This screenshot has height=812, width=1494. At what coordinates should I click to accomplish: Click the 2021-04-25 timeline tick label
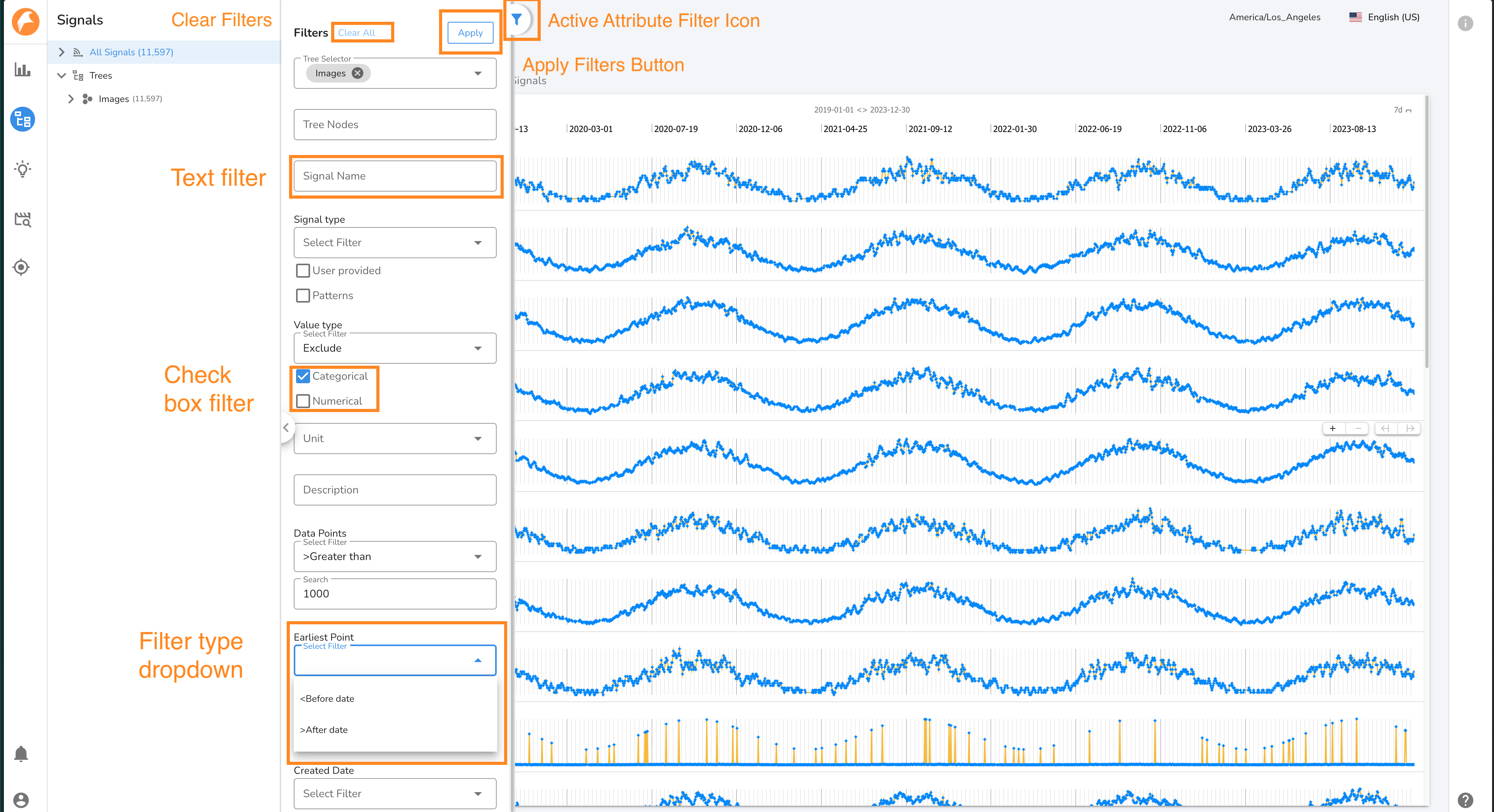tap(845, 129)
